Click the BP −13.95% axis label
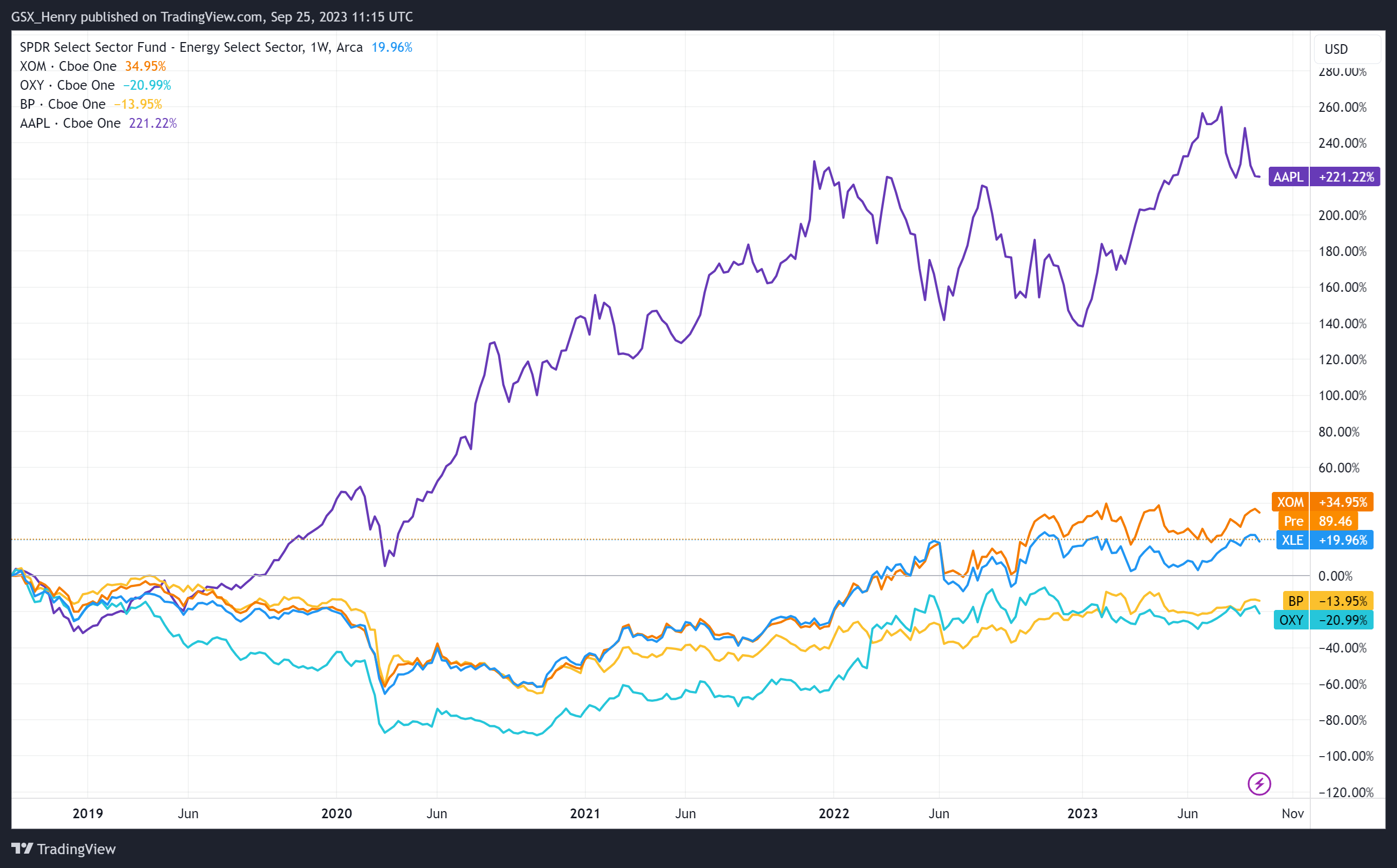The width and height of the screenshot is (1397, 868). [x=1328, y=601]
